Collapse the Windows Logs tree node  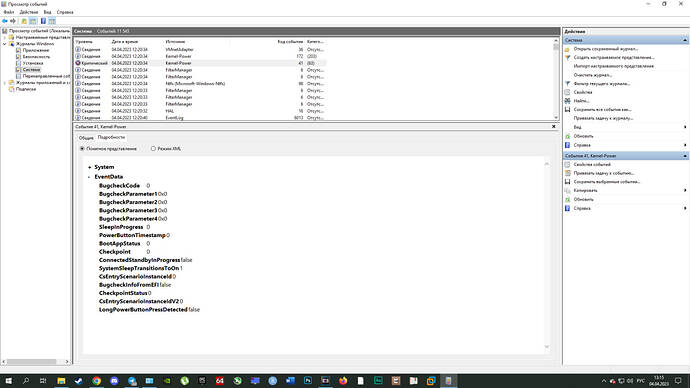(5, 44)
